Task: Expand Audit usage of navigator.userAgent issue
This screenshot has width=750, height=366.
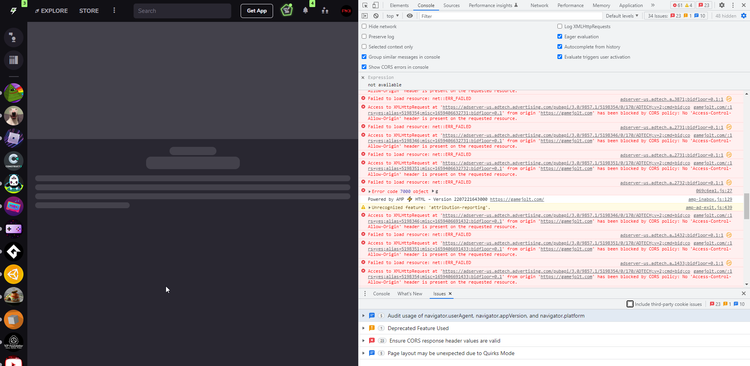Action: (x=364, y=316)
